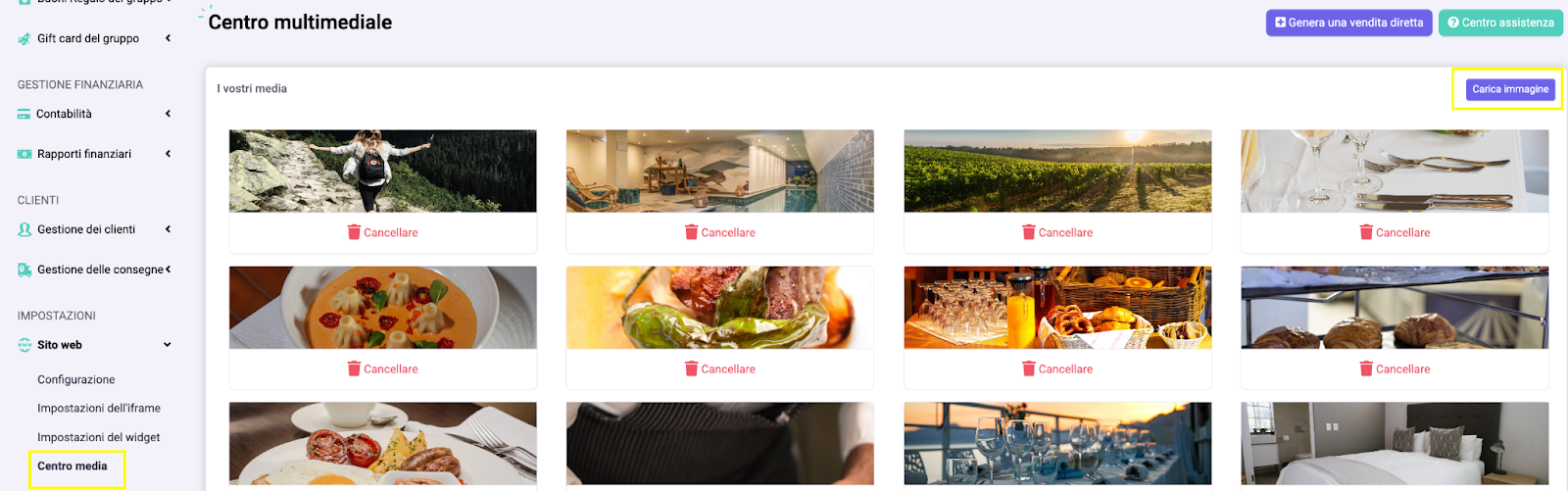Image resolution: width=1568 pixels, height=491 pixels.
Task: Open Impostazioni dell'iframe menu item
Action: tap(99, 409)
